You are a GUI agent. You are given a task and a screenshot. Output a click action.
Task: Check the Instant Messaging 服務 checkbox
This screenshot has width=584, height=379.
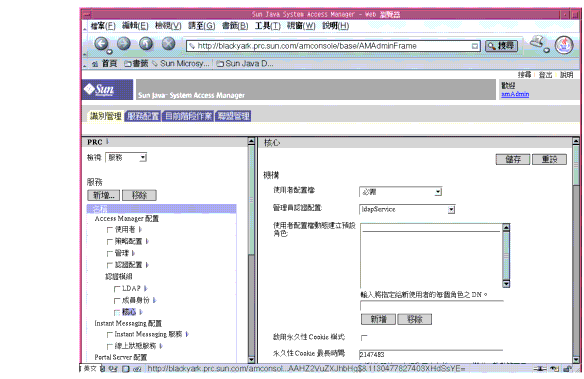[x=110, y=335]
